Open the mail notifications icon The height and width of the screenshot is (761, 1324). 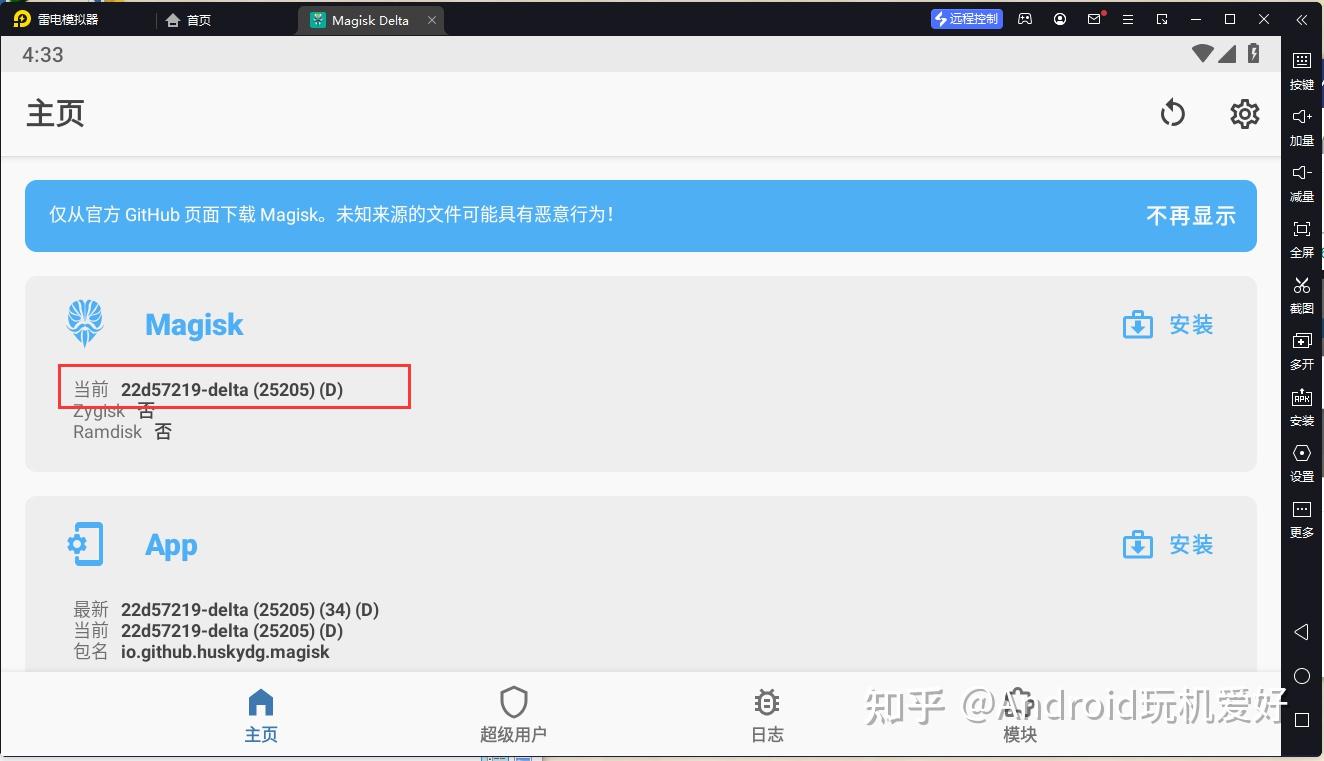click(1095, 19)
